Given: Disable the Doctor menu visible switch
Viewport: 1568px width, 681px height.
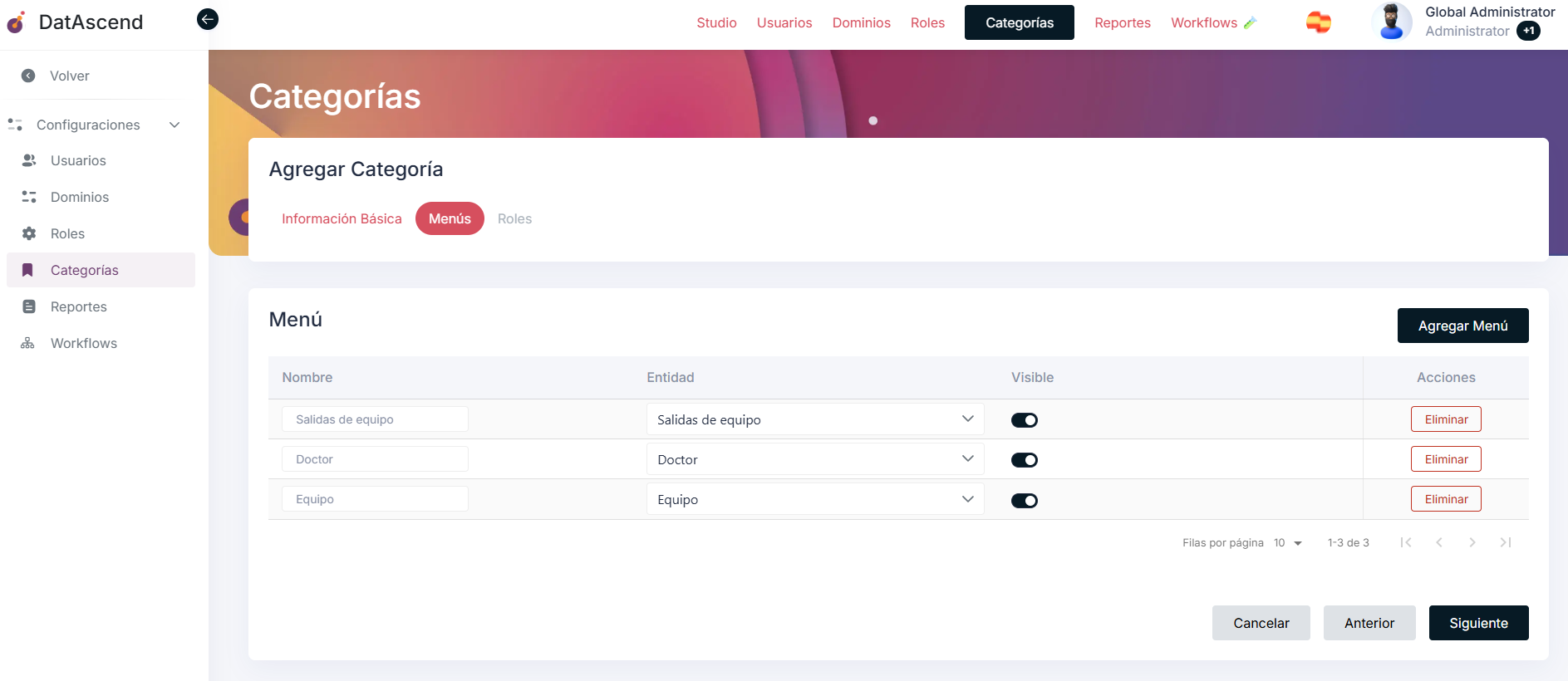Looking at the screenshot, I should point(1024,460).
